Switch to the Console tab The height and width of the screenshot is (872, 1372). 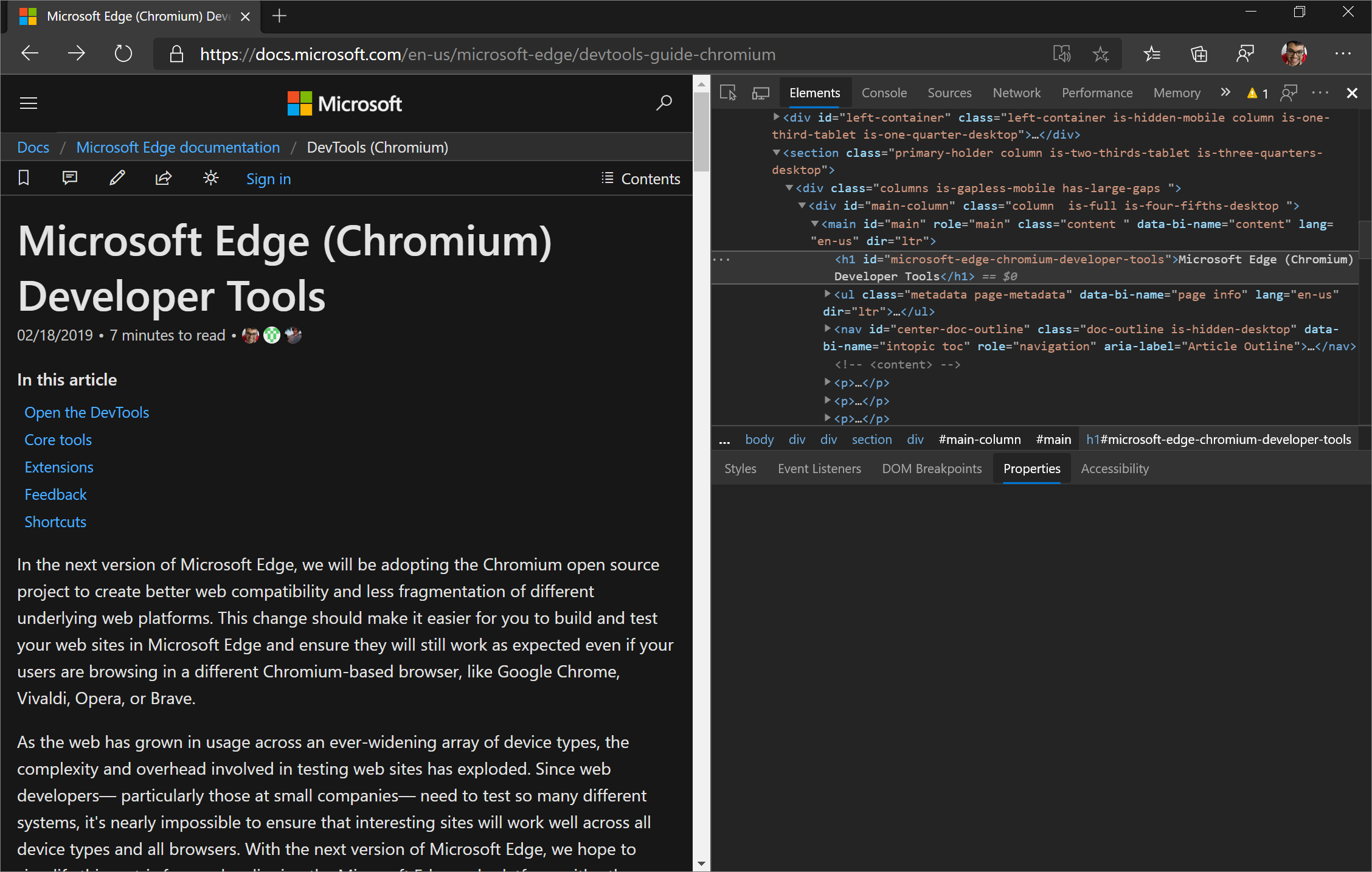coord(884,92)
